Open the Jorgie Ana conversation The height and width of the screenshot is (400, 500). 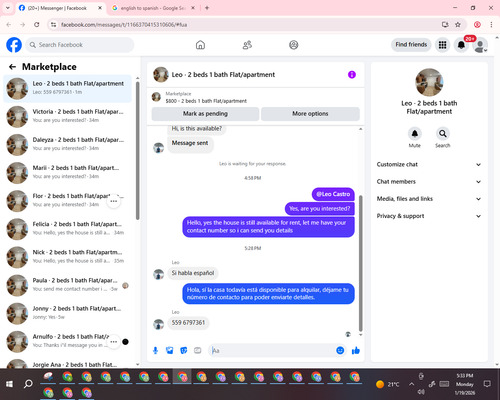click(67, 363)
